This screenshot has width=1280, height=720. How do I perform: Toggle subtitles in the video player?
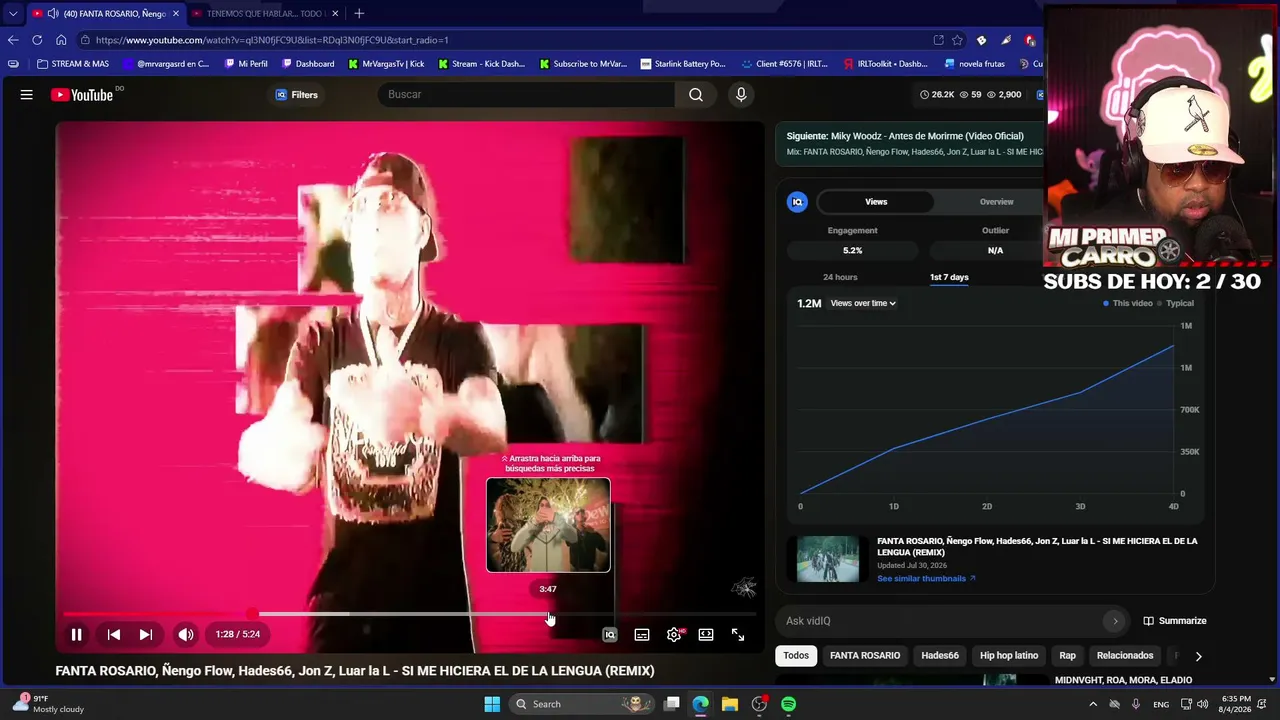coord(642,634)
